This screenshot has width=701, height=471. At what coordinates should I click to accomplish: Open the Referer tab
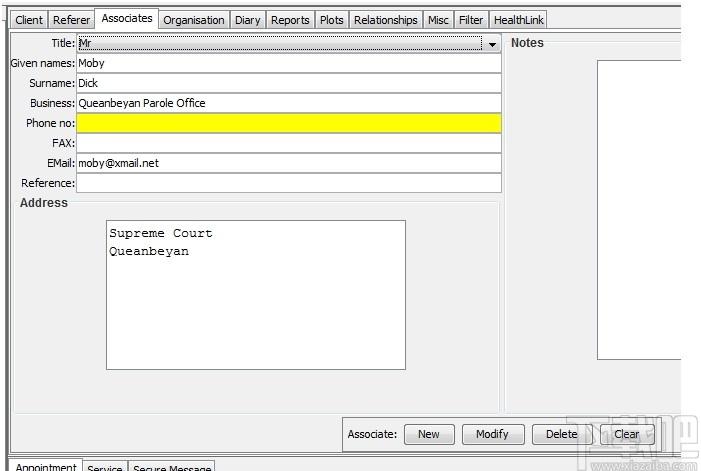coord(71,20)
